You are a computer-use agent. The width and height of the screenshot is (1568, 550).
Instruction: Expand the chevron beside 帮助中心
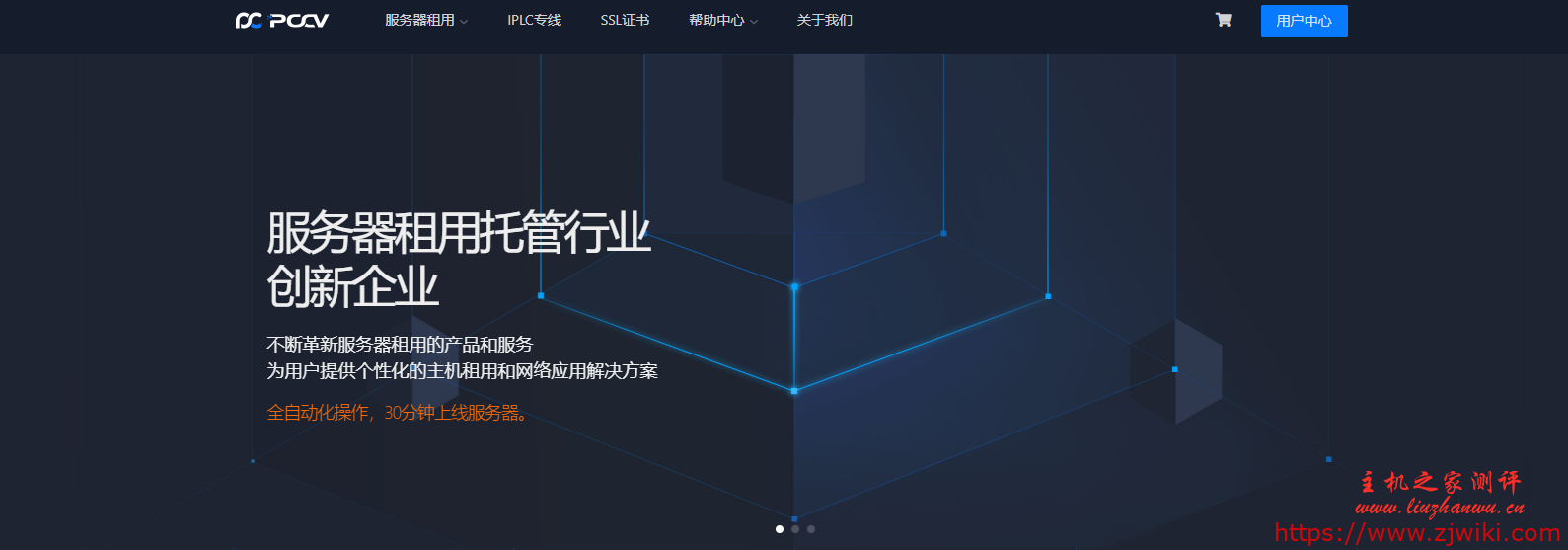(x=755, y=22)
